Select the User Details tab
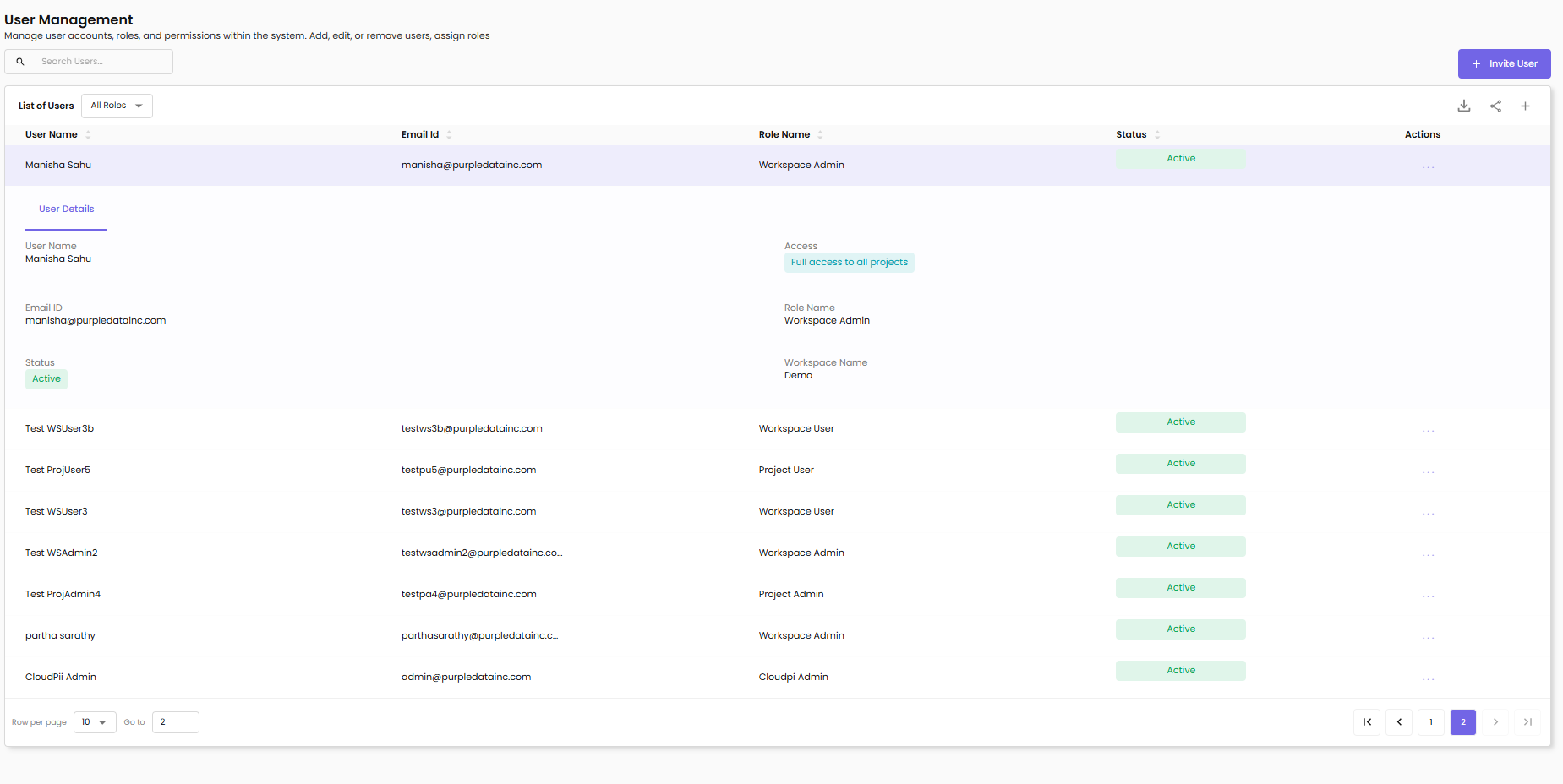The image size is (1563, 784). tap(66, 210)
